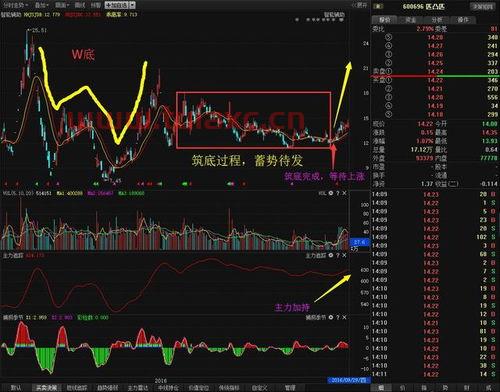Click help question mark on 主力追踪 panel
500x392 pixels.
pos(338,255)
